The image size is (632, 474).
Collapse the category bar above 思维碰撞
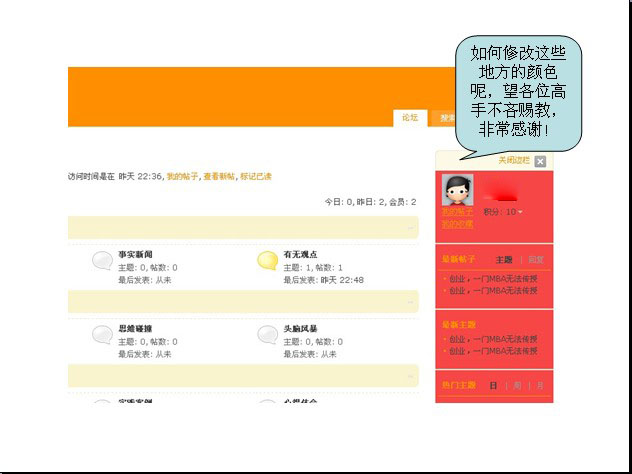click(411, 302)
